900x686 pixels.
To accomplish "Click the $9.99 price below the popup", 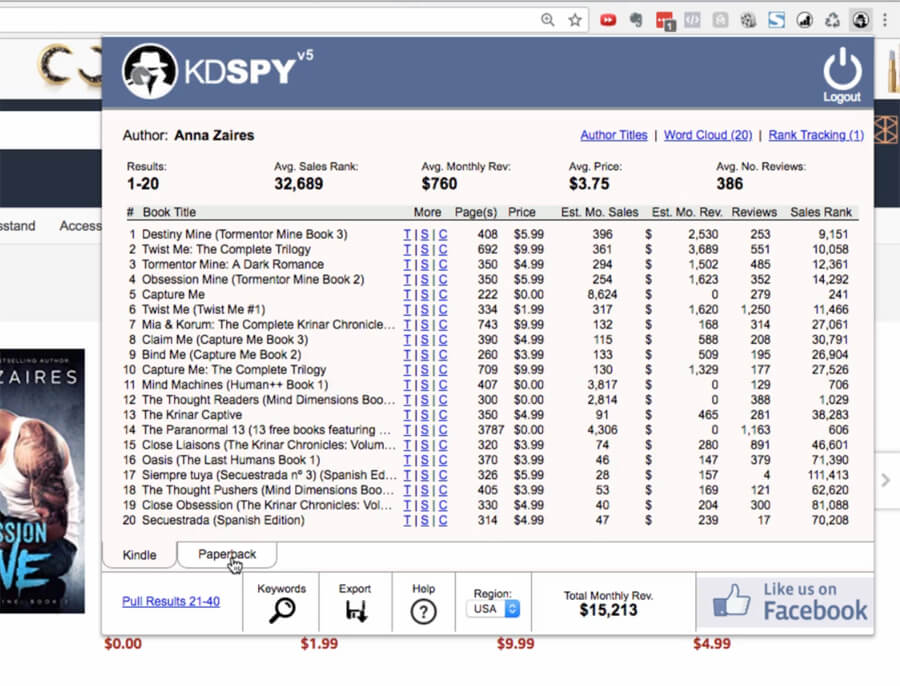I will coord(515,644).
